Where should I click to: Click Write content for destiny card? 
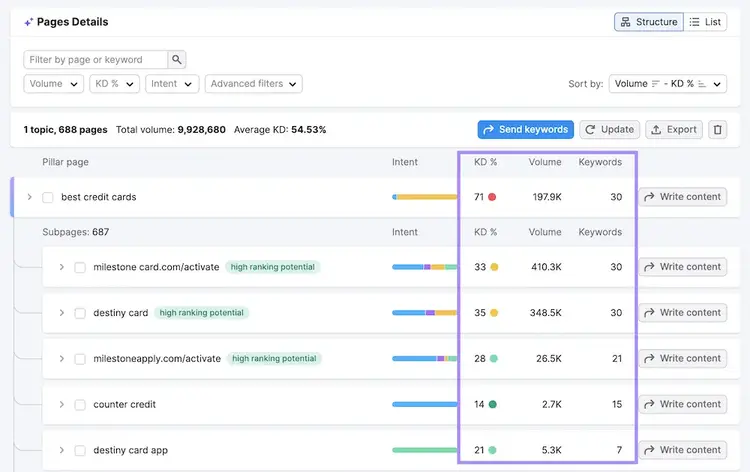[683, 313]
